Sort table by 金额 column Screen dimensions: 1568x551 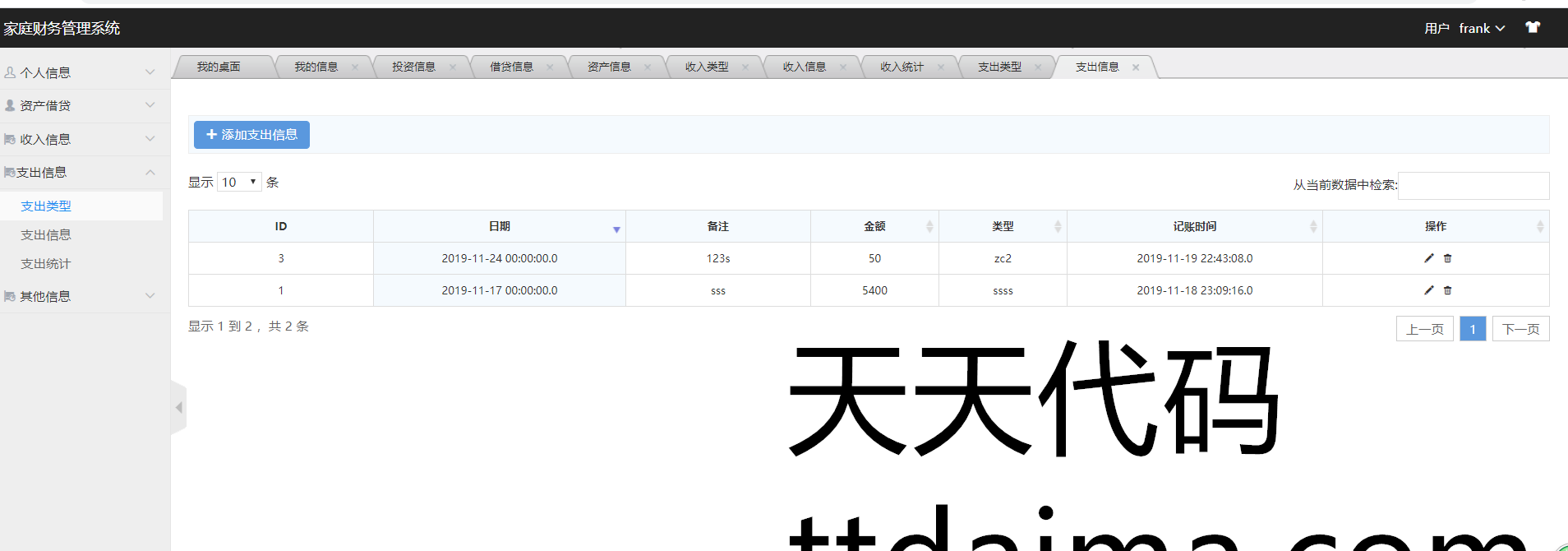click(x=874, y=226)
